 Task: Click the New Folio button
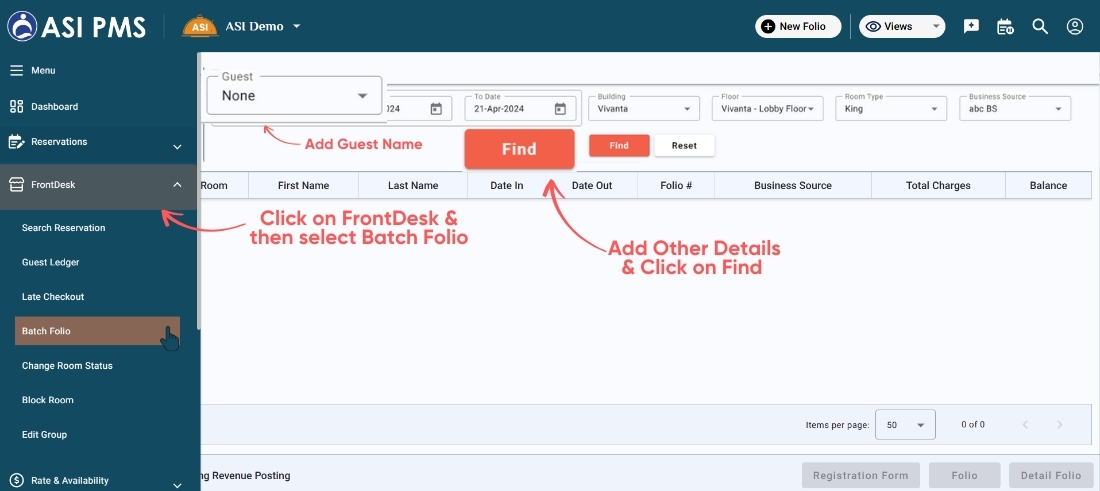pyautogui.click(x=796, y=27)
